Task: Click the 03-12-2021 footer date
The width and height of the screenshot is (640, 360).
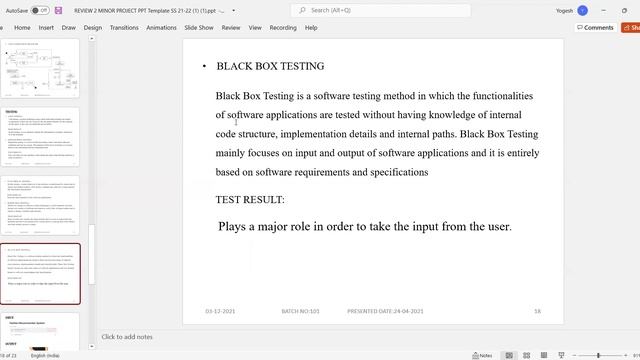Action: click(220, 311)
